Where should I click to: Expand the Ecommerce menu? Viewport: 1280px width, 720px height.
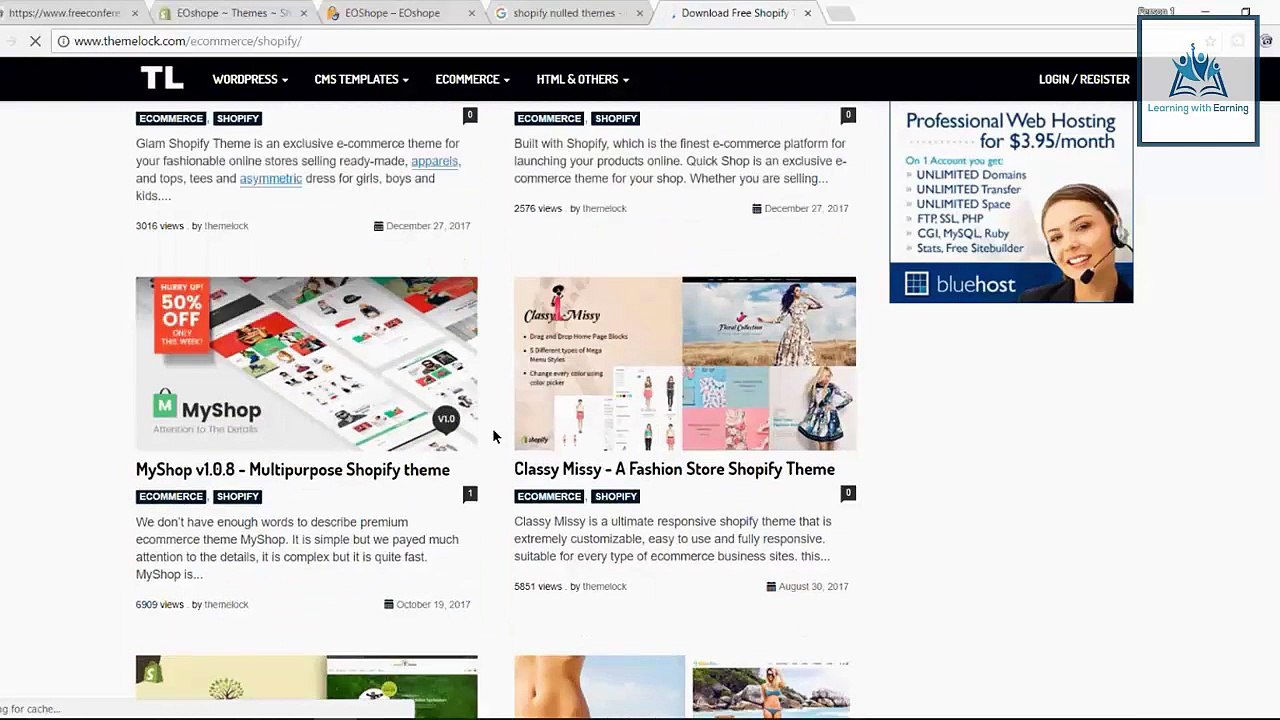tap(472, 79)
